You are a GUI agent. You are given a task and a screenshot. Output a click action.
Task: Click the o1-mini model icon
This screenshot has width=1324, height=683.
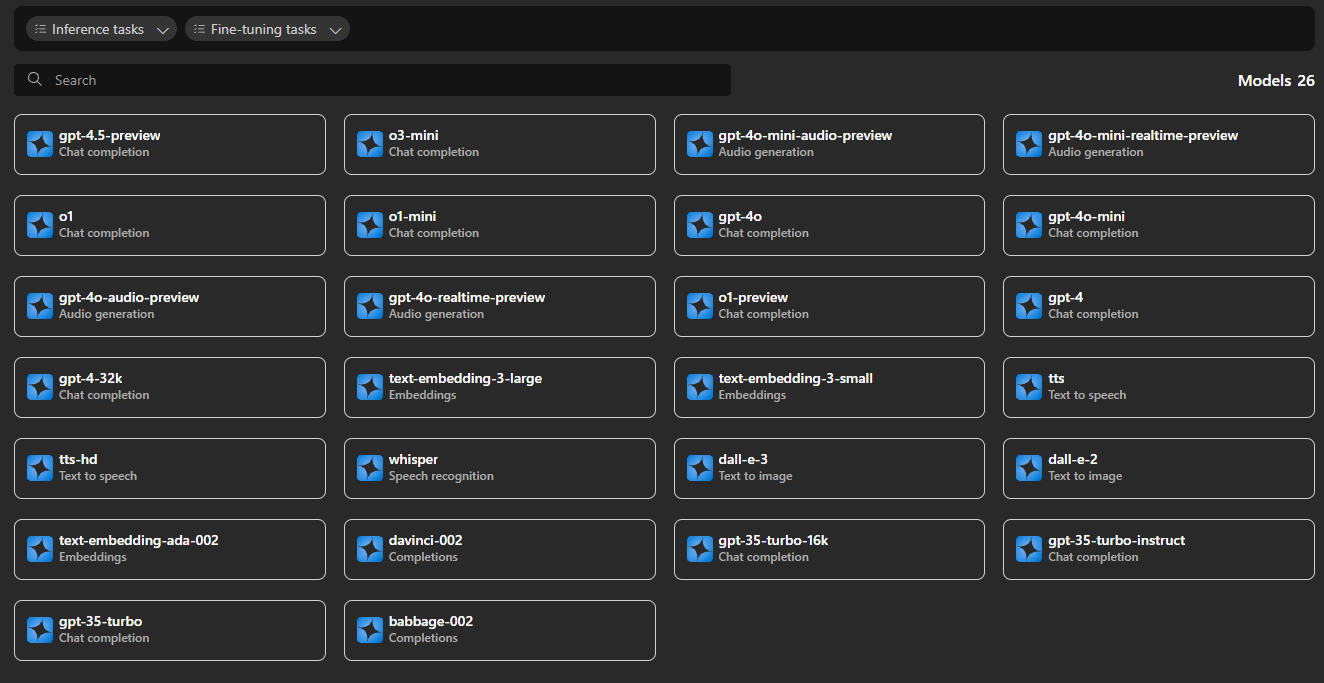370,225
